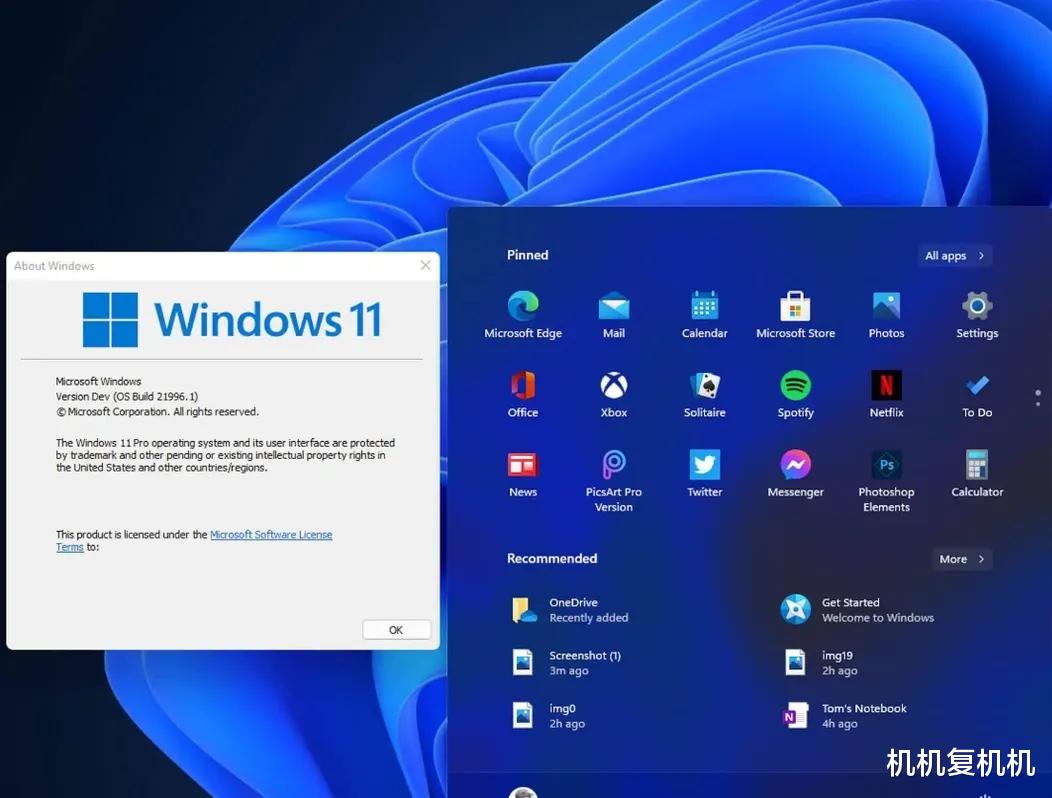This screenshot has width=1052, height=798.
Task: Launch Netflix
Action: coord(886,394)
